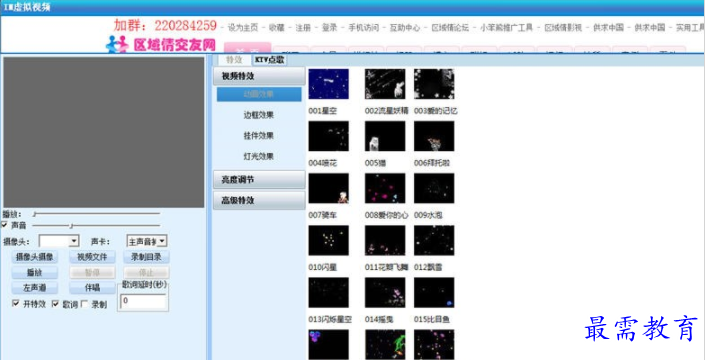Viewport: 706px width, 360px height.
Task: Click the 手机访问 mobile access link
Action: point(363,27)
